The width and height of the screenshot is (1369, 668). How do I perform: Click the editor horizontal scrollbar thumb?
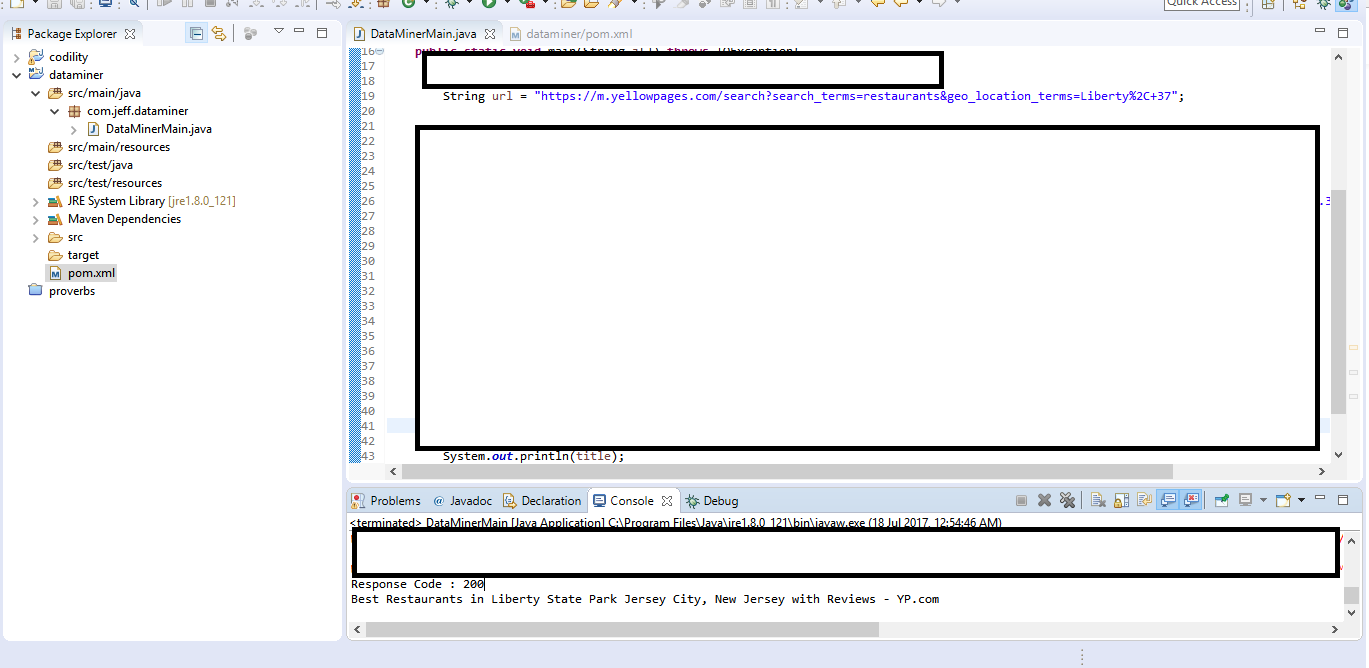pos(787,471)
